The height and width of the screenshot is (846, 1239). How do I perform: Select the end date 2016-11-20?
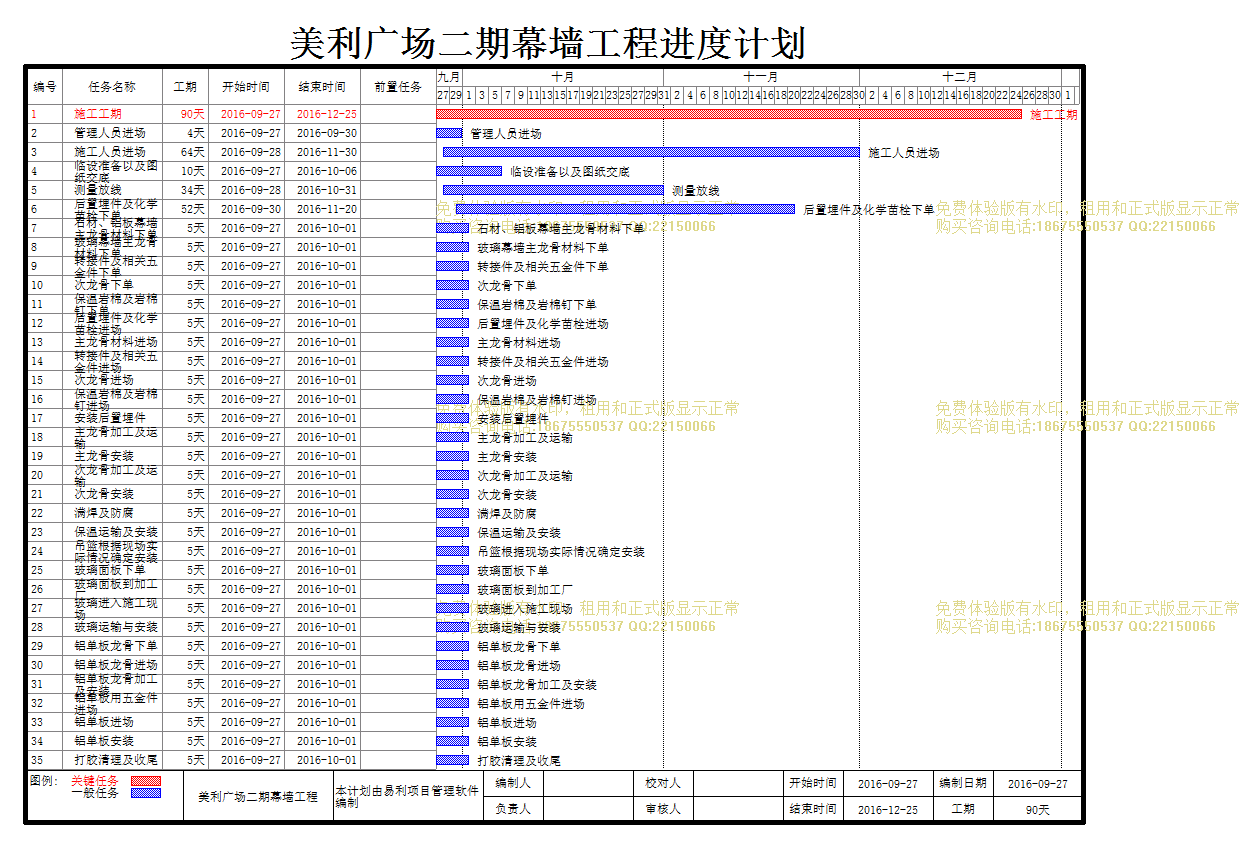[327, 209]
